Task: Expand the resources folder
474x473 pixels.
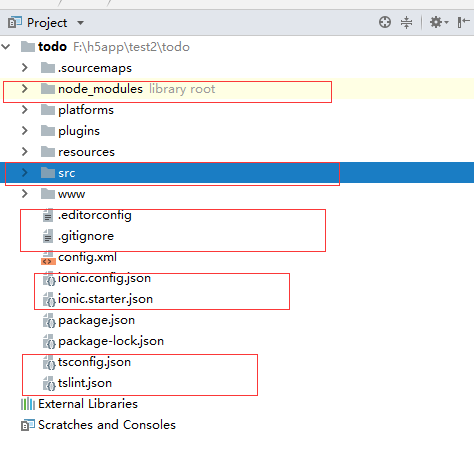Action: (24, 152)
